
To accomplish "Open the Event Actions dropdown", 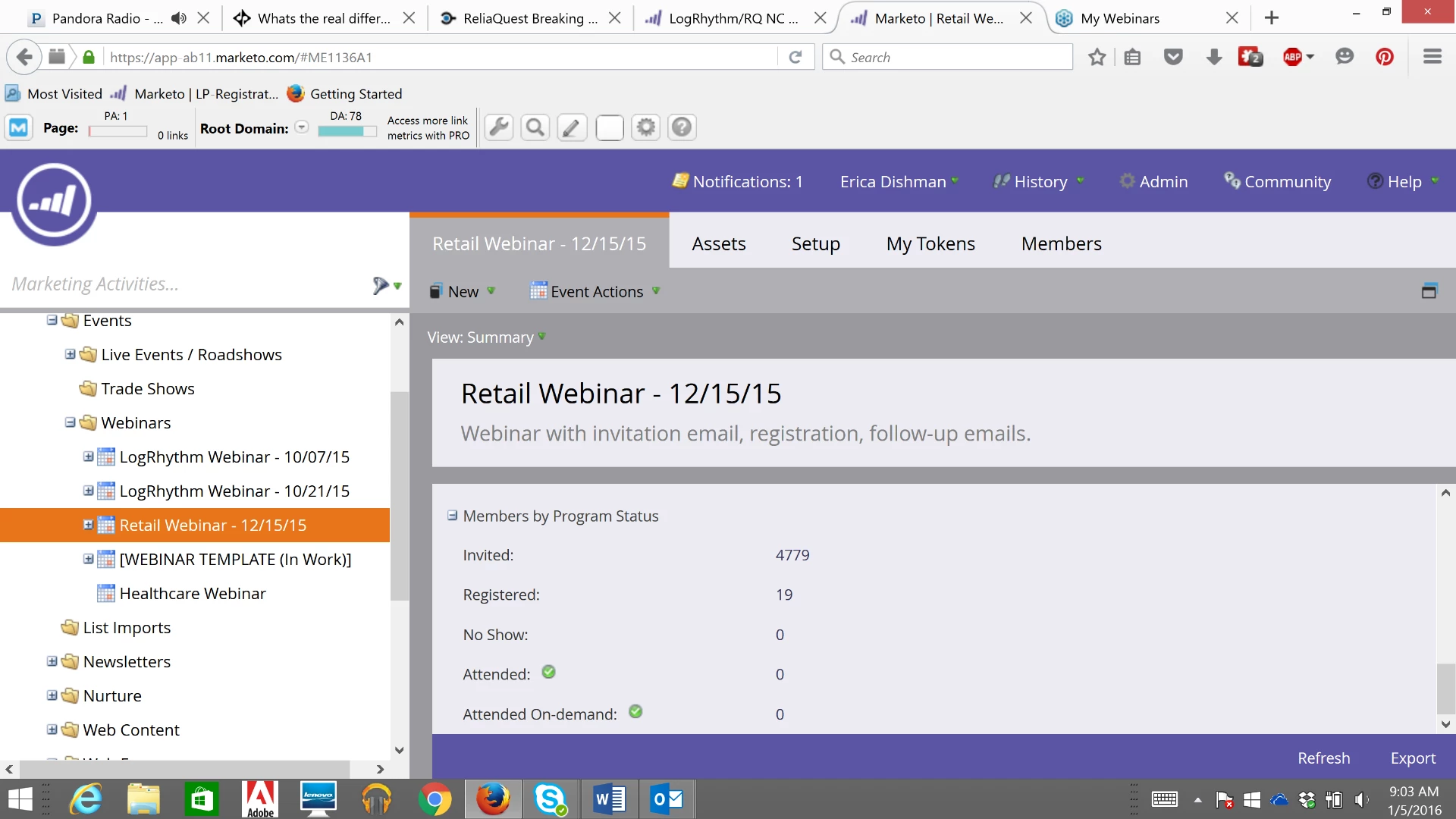I will tap(596, 292).
